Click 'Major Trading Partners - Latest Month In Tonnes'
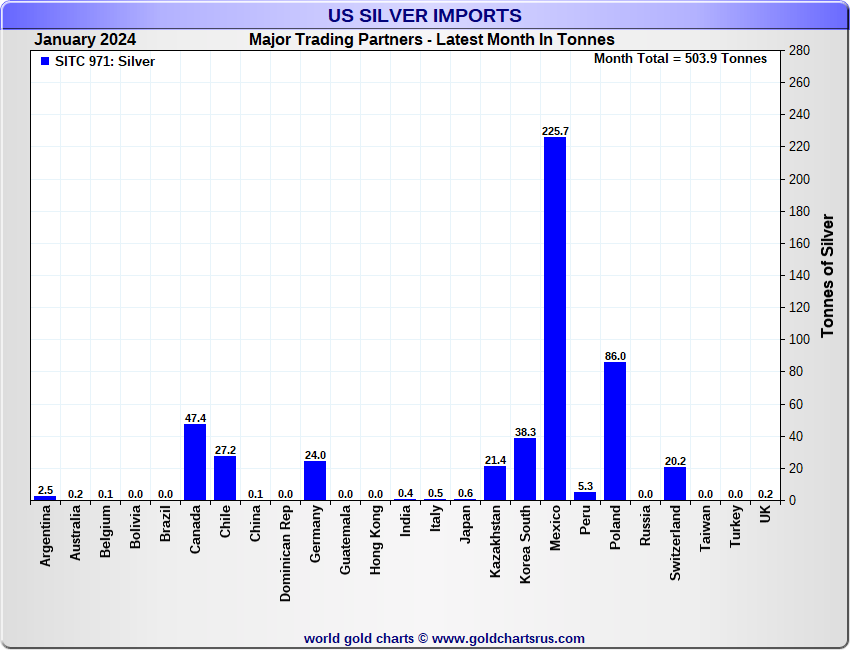The height and width of the screenshot is (650, 850). (432, 40)
